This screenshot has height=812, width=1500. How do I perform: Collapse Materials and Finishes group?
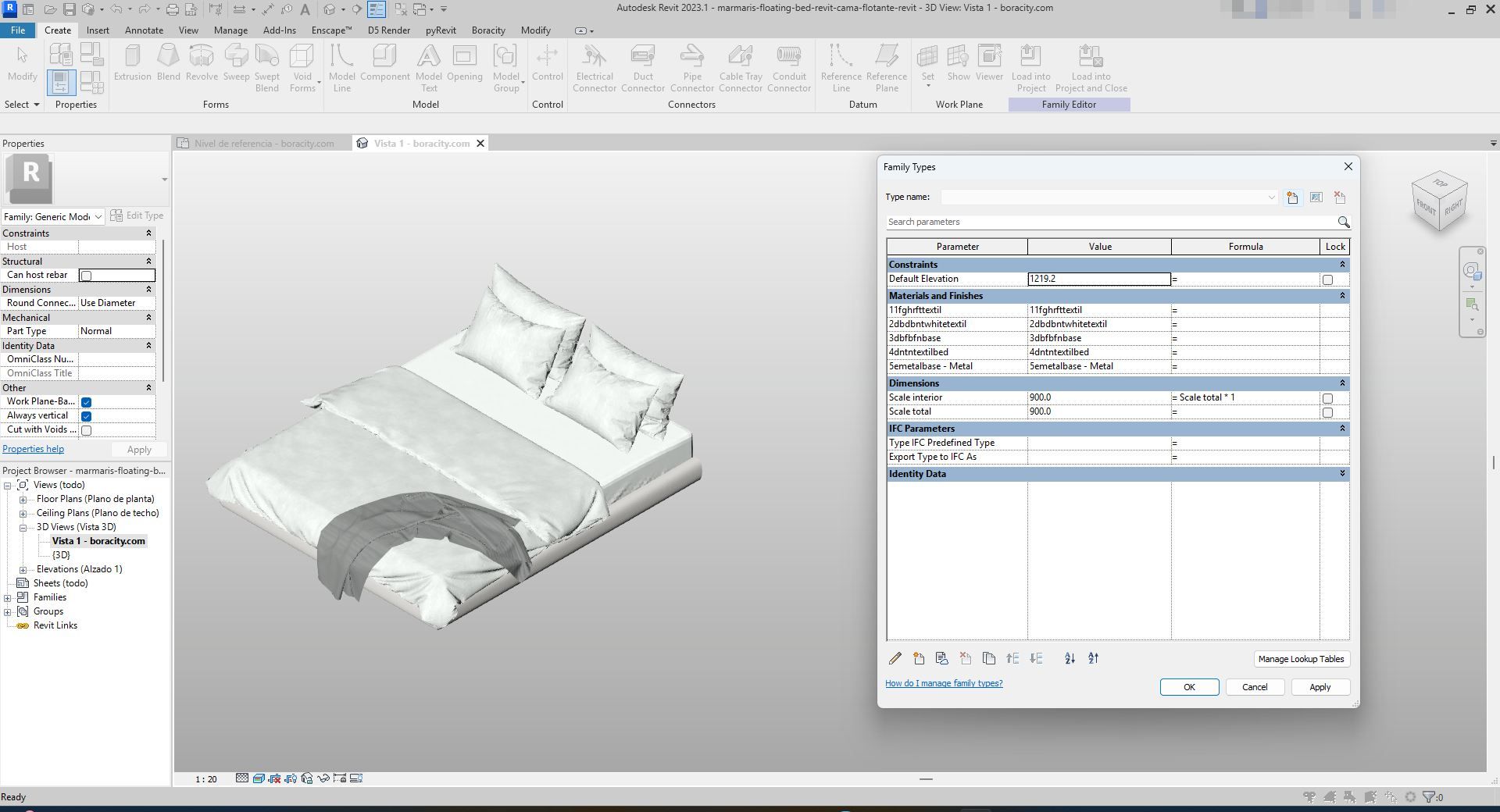tap(1342, 296)
